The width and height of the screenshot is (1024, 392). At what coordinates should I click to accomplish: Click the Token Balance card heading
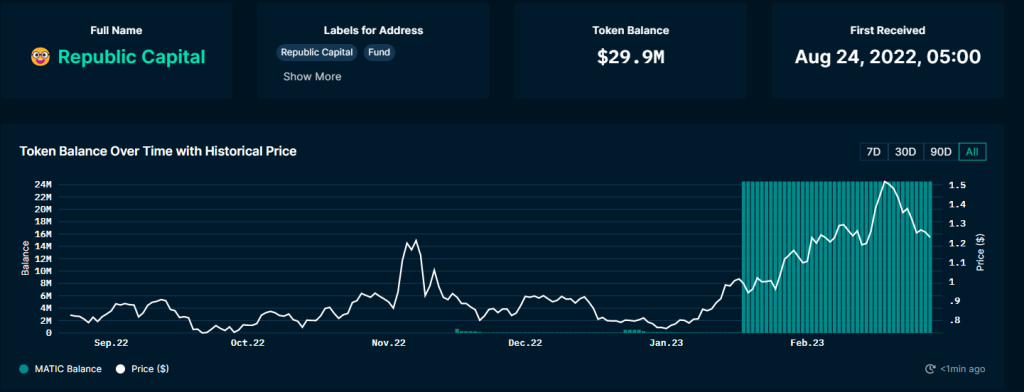point(631,31)
